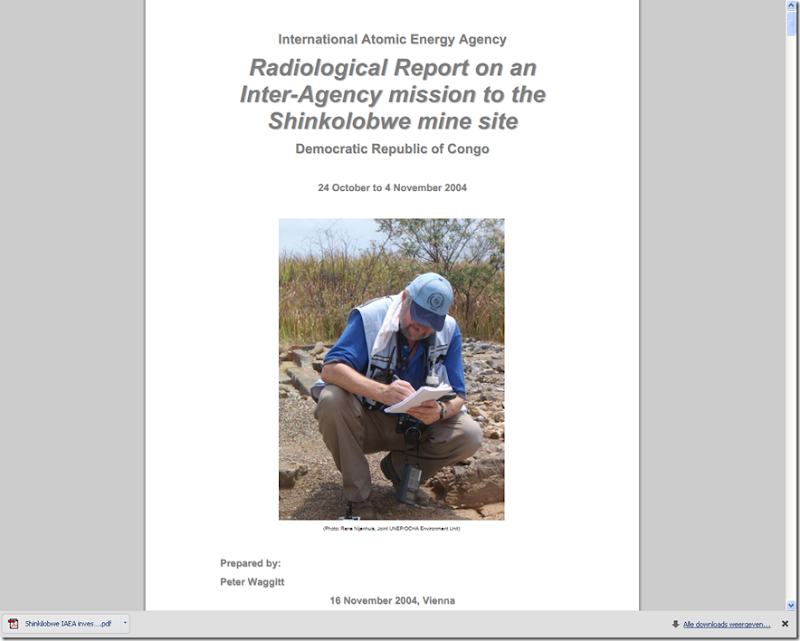Click the title line 'Radiological Report on an'
800x641 pixels.
(x=392, y=67)
